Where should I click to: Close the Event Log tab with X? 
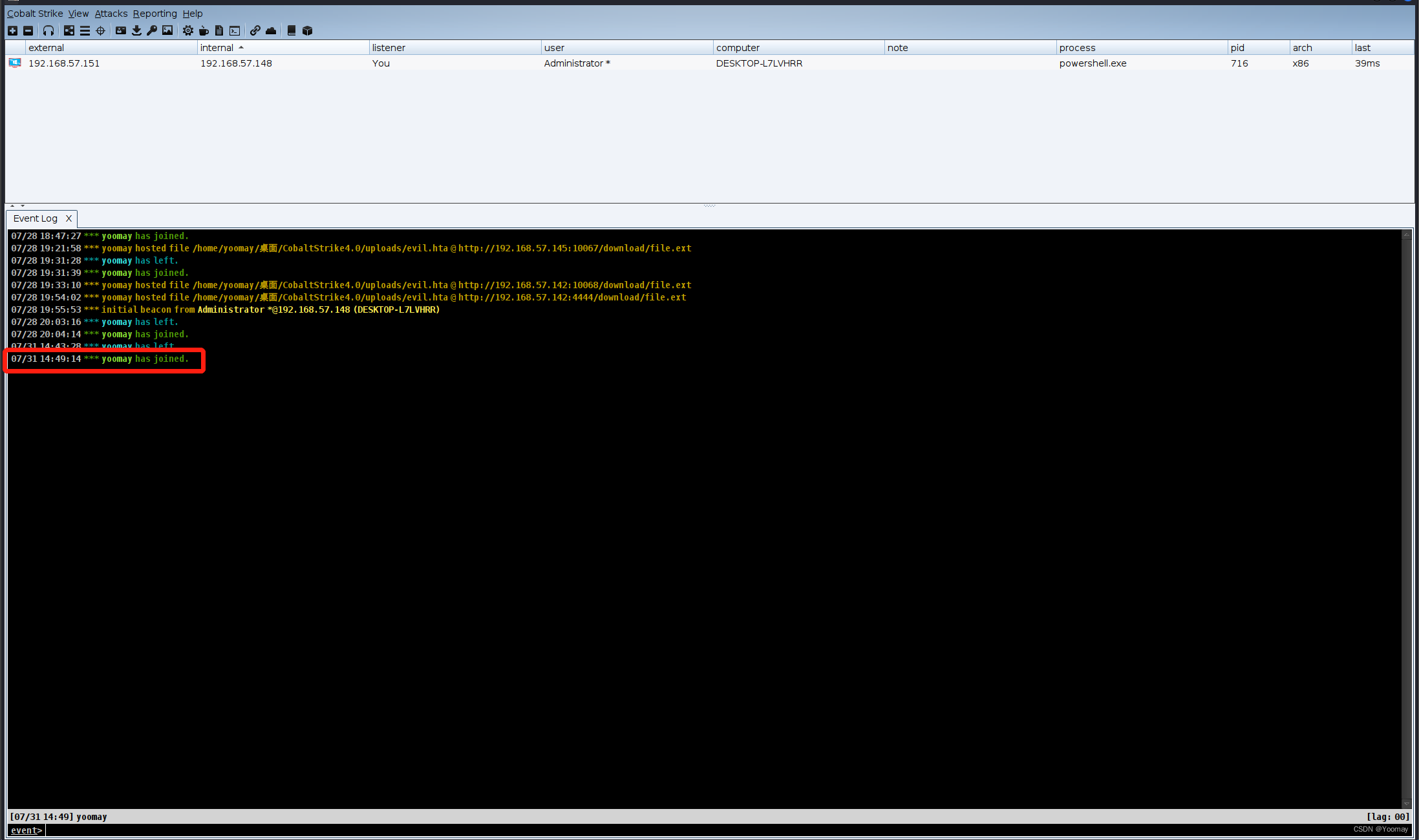69,218
